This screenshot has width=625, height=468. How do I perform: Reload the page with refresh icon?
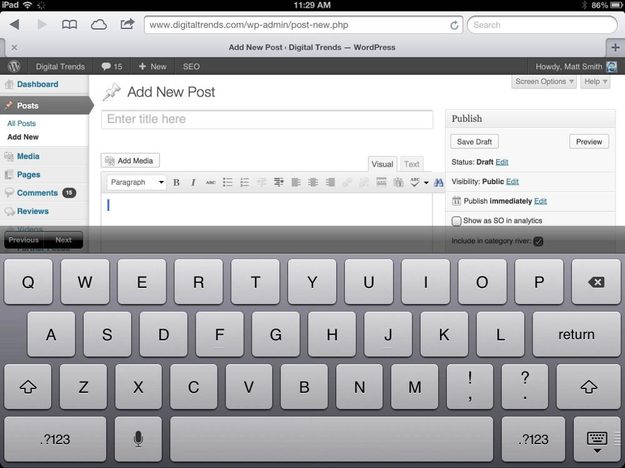tap(454, 25)
